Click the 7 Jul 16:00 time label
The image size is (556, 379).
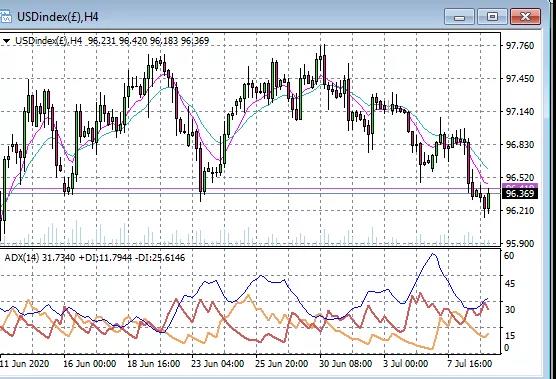point(469,364)
